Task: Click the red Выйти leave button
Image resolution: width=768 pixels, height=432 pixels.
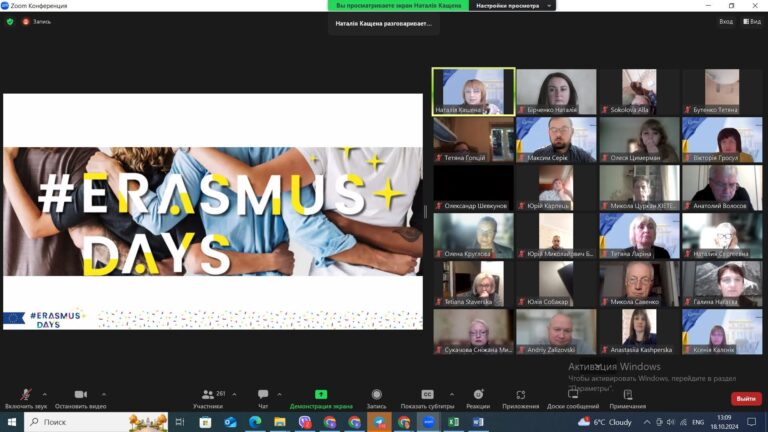Action: tap(745, 398)
